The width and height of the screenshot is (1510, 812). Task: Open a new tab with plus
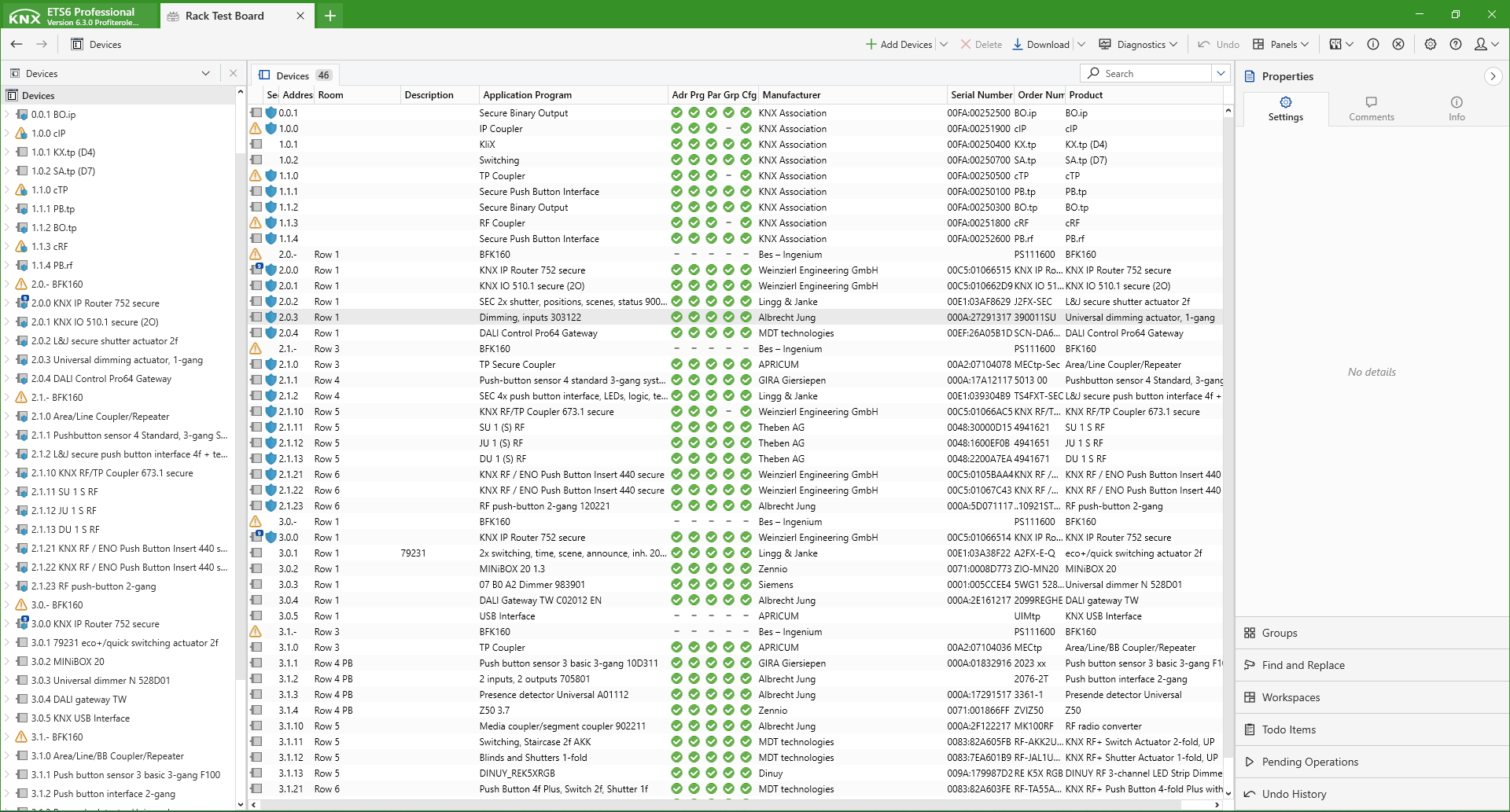coord(330,16)
